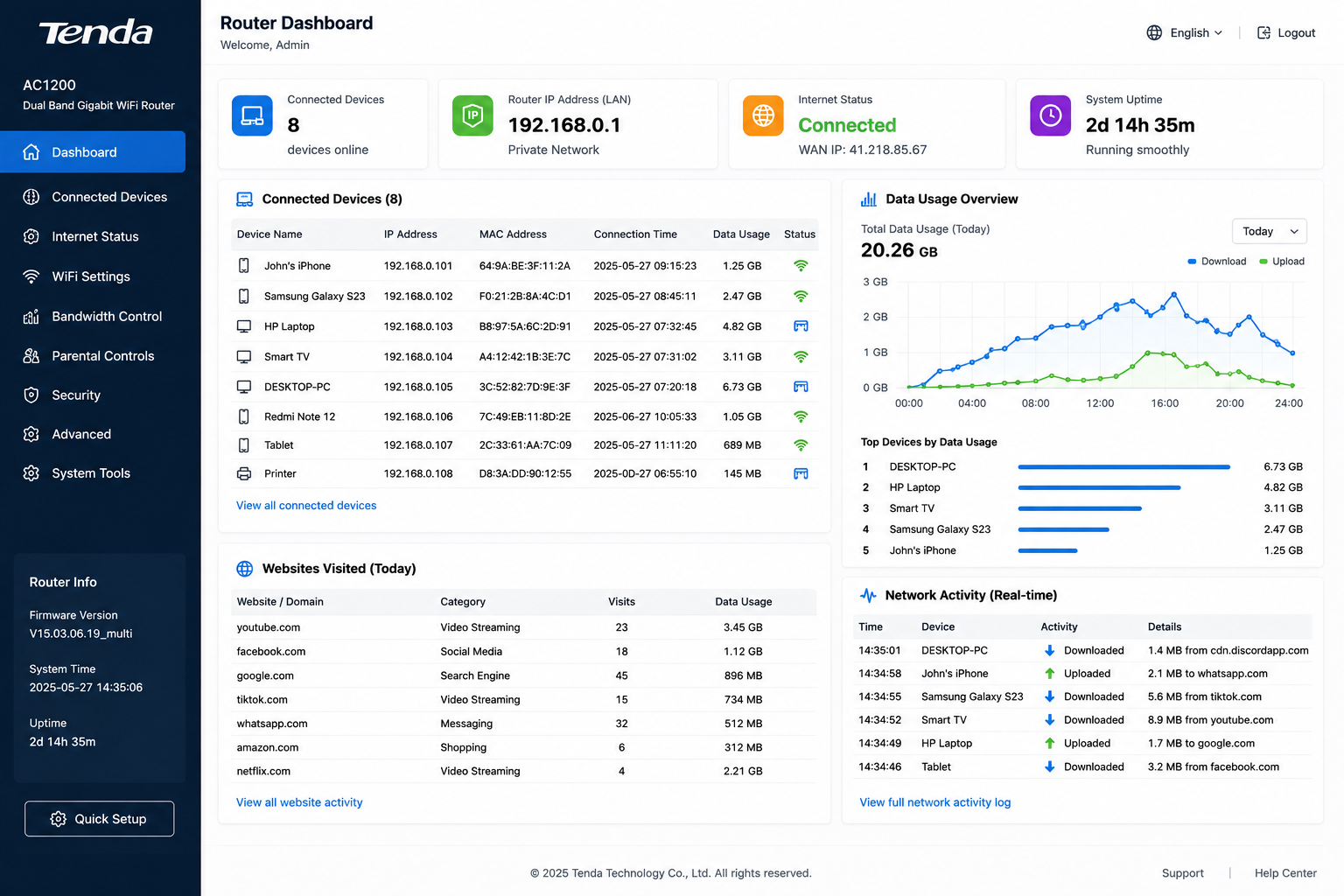The height and width of the screenshot is (896, 1344).
Task: Click the globe icon beside Websites Visited
Action: (x=245, y=569)
